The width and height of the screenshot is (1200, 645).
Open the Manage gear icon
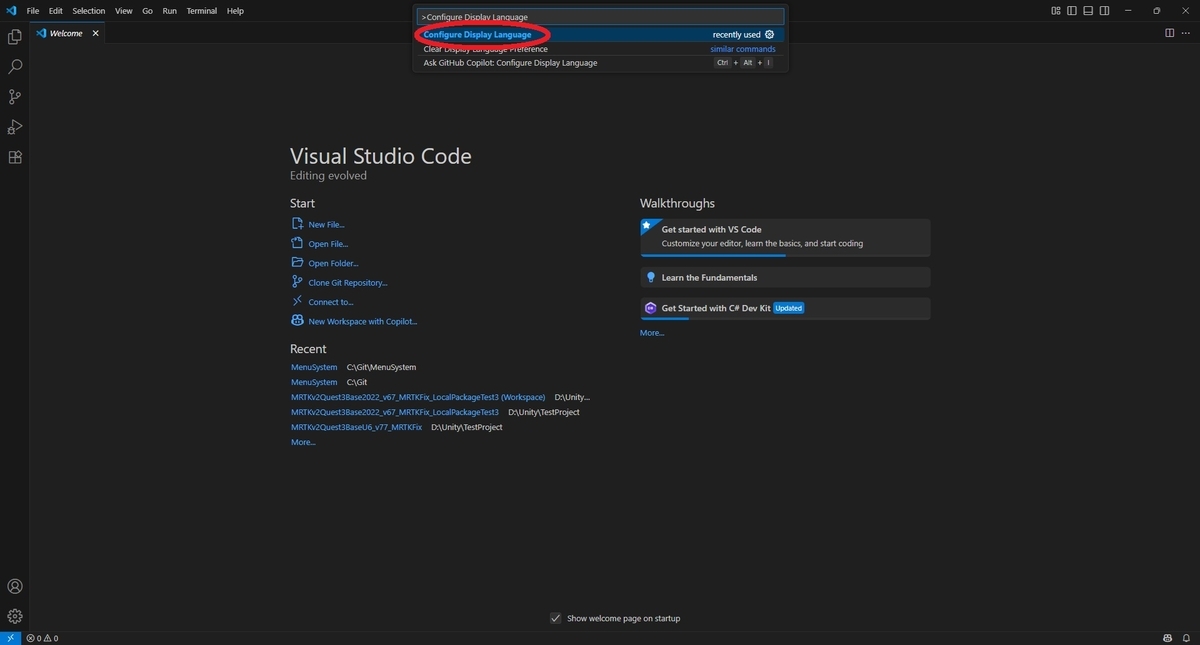click(14, 615)
